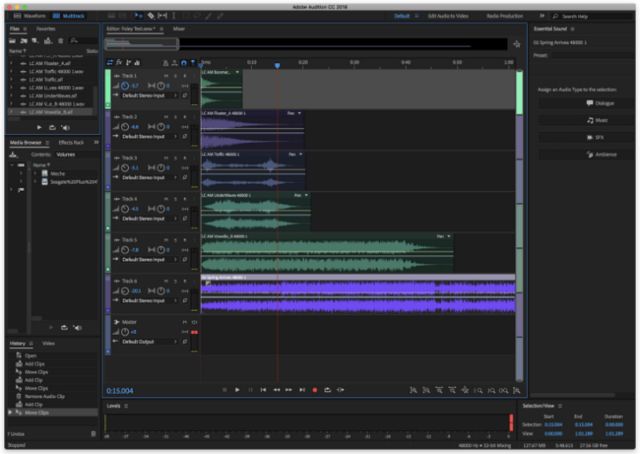Open Track 1 Default Stereo Input dropdown
Image resolution: width=640 pixels, height=454 pixels.
pos(149,96)
